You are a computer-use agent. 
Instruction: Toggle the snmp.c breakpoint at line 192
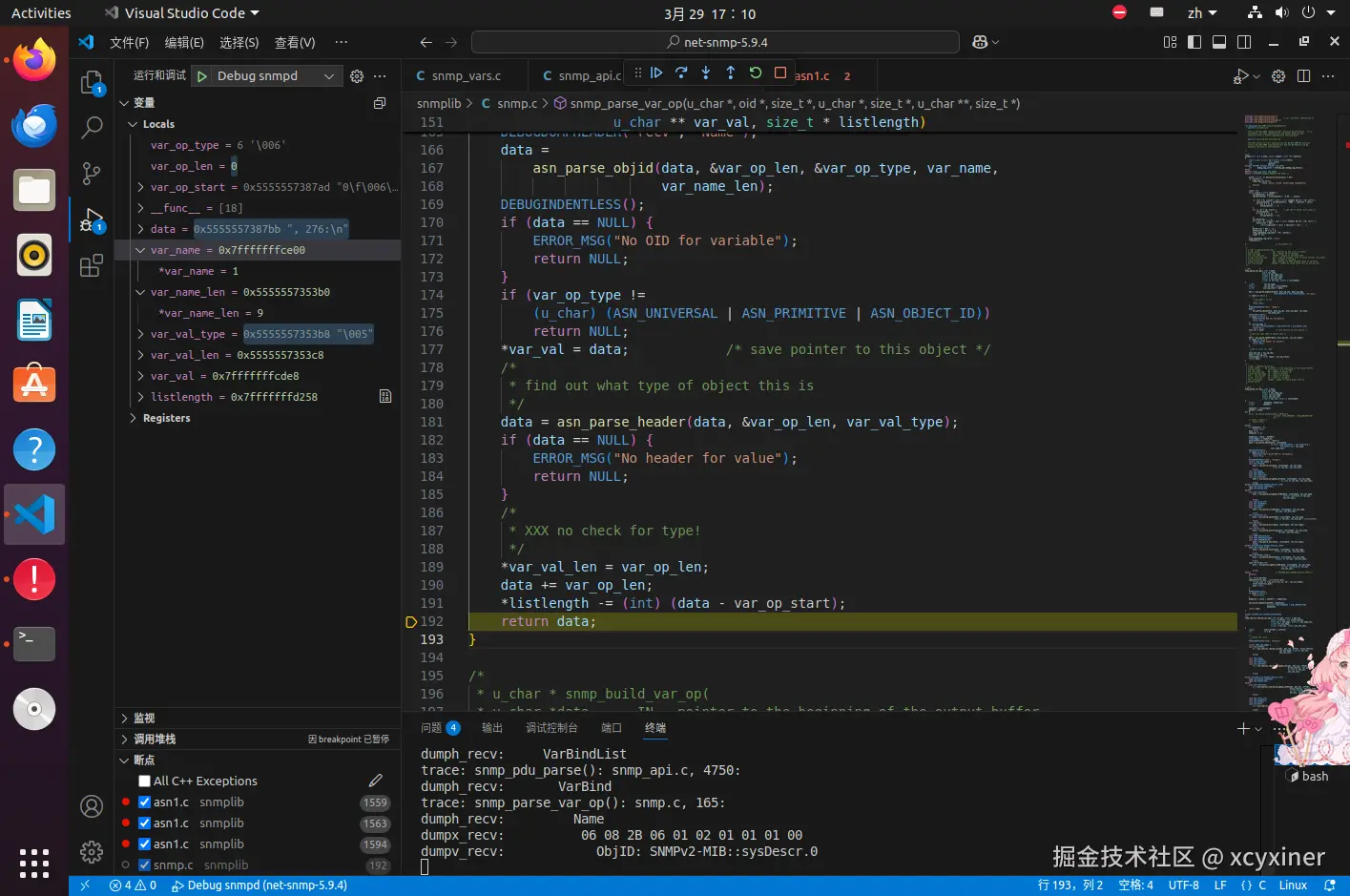145,865
